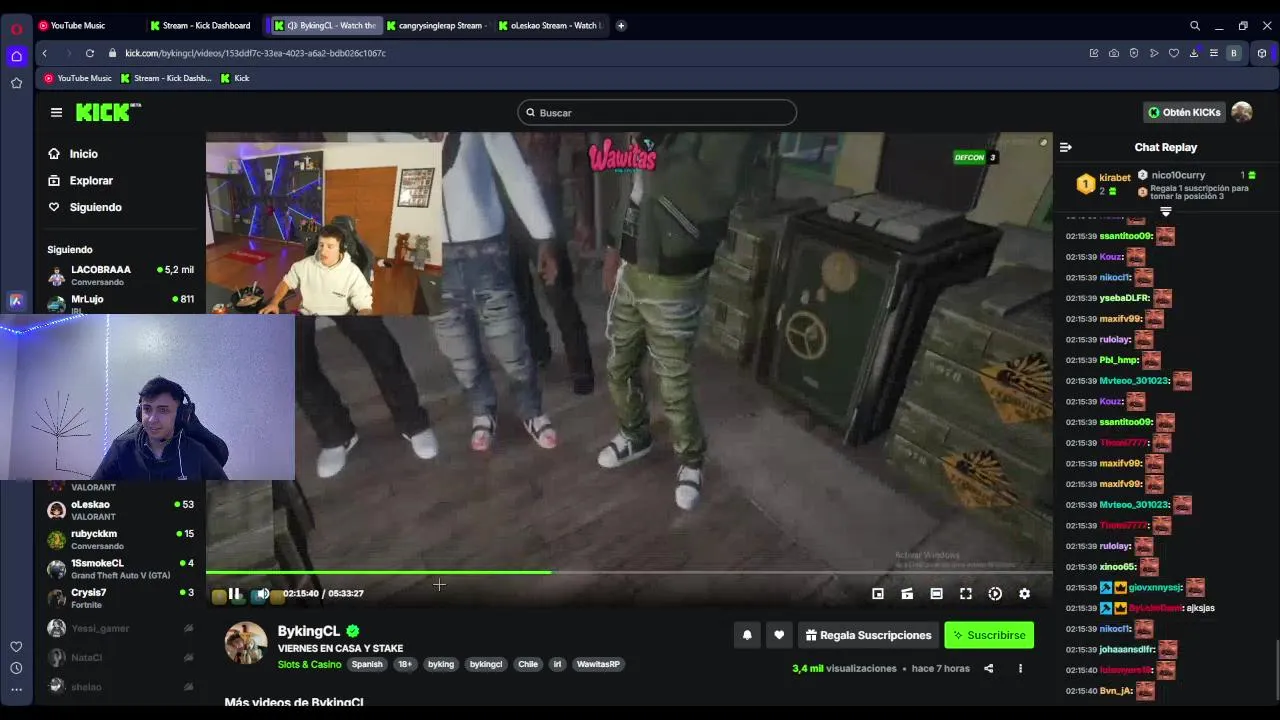Open the BykingCL channel avatar

tap(245, 643)
